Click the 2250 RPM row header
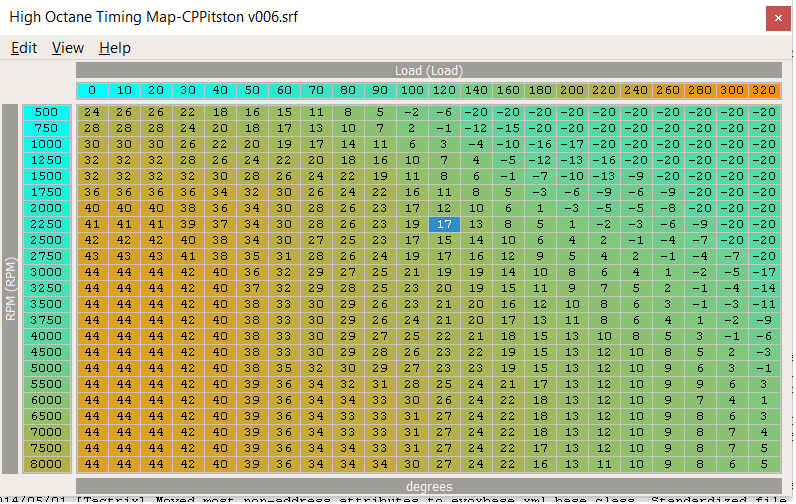The height and width of the screenshot is (504, 796). pos(47,224)
